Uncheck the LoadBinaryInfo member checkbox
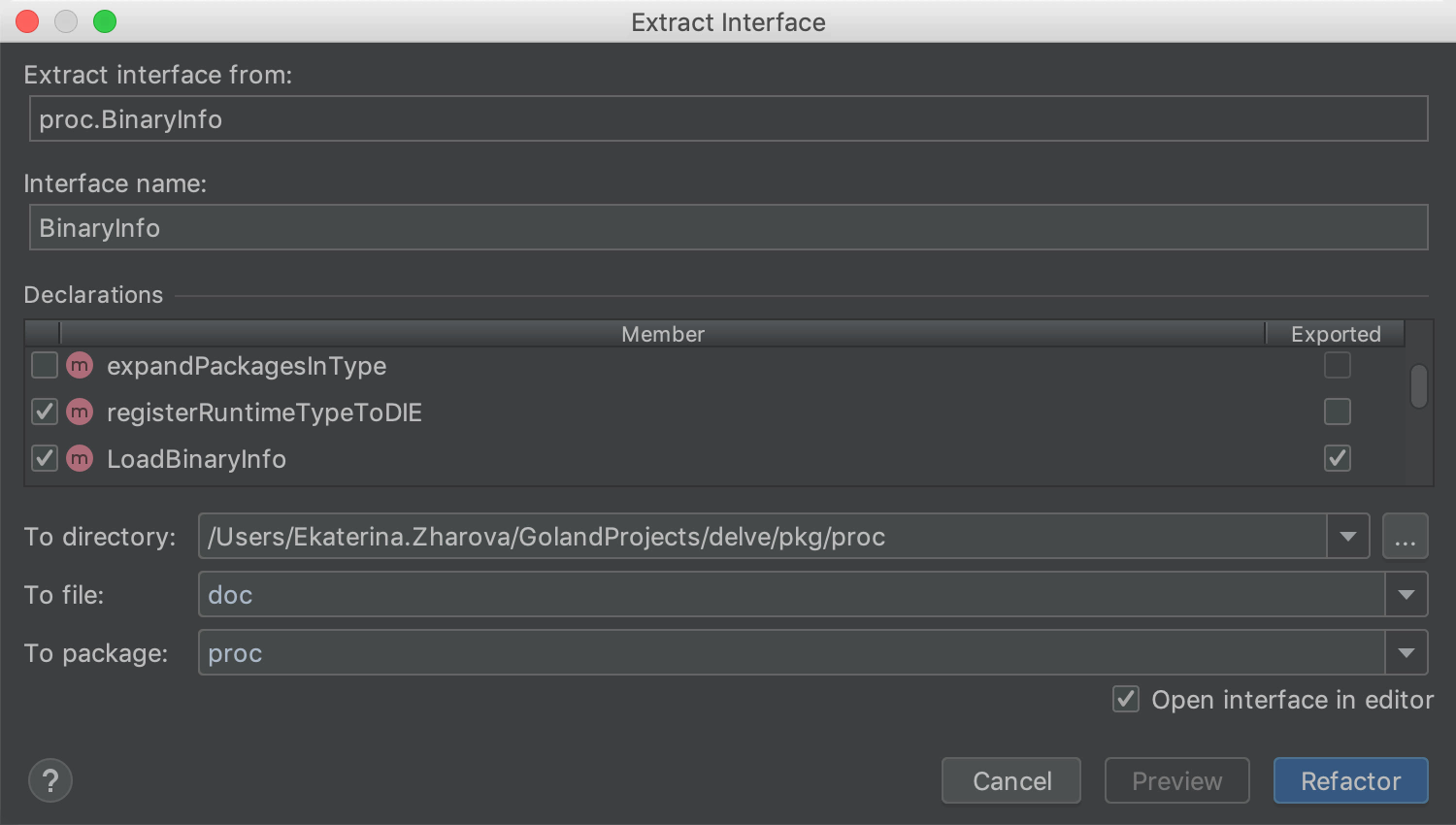1456x825 pixels. tap(45, 459)
